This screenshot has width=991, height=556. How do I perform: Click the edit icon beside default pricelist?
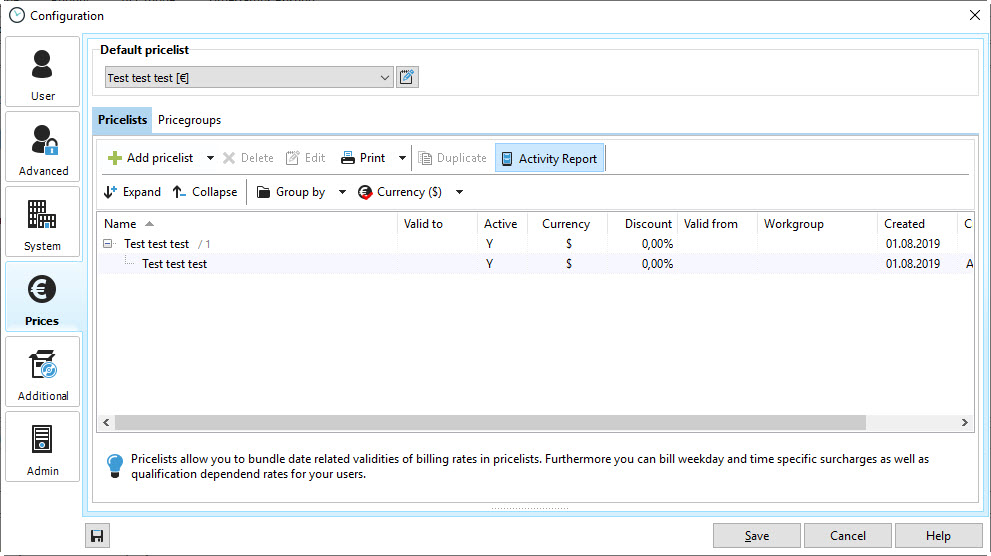pyautogui.click(x=407, y=78)
